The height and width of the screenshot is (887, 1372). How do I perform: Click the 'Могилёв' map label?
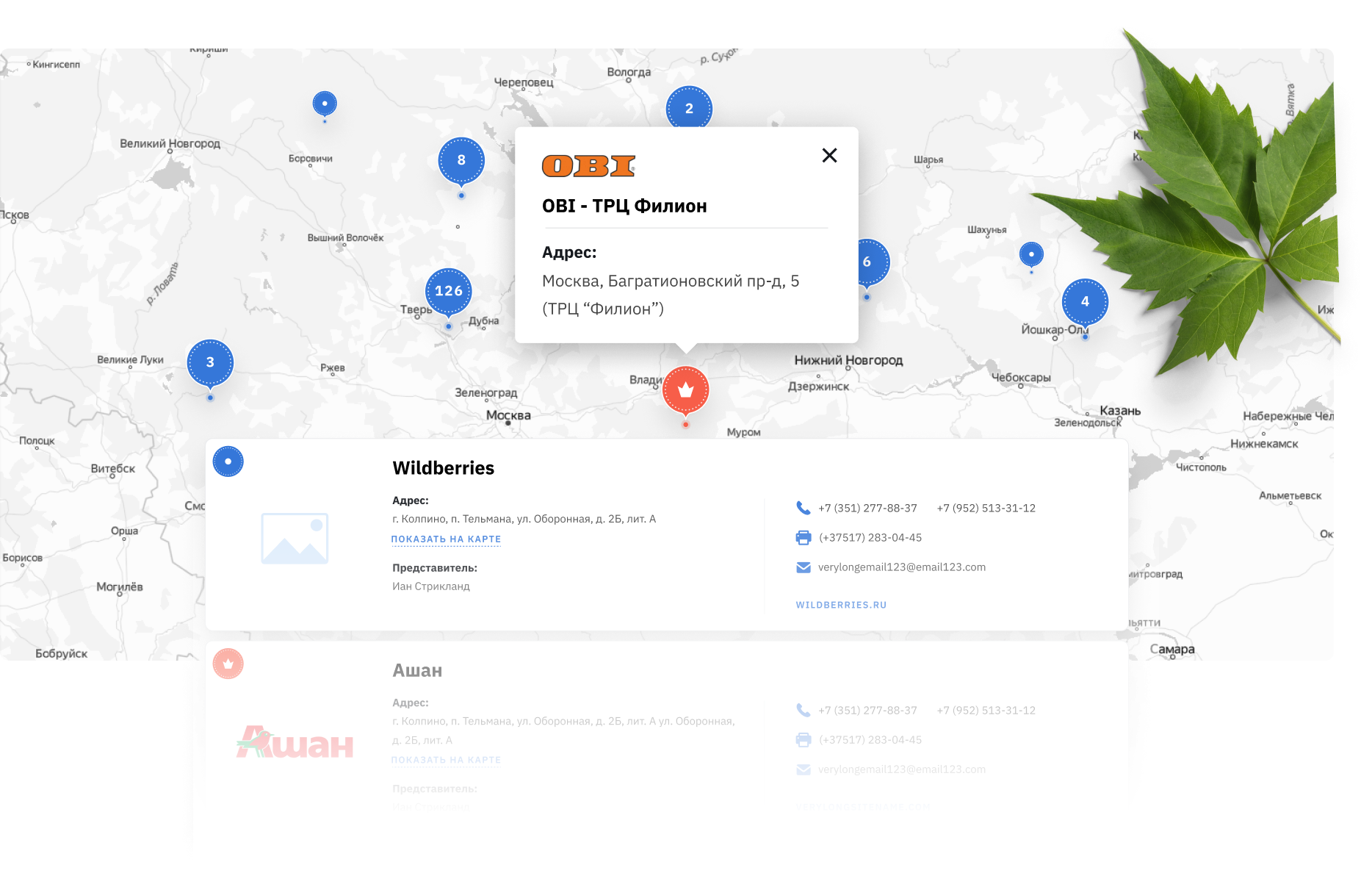[x=120, y=586]
